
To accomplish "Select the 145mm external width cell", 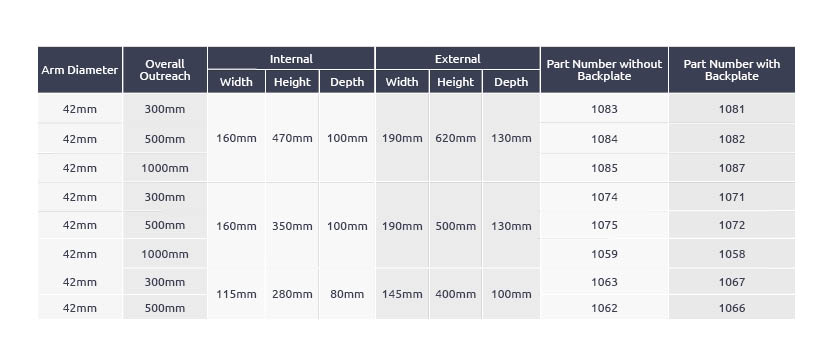I will pos(402,294).
